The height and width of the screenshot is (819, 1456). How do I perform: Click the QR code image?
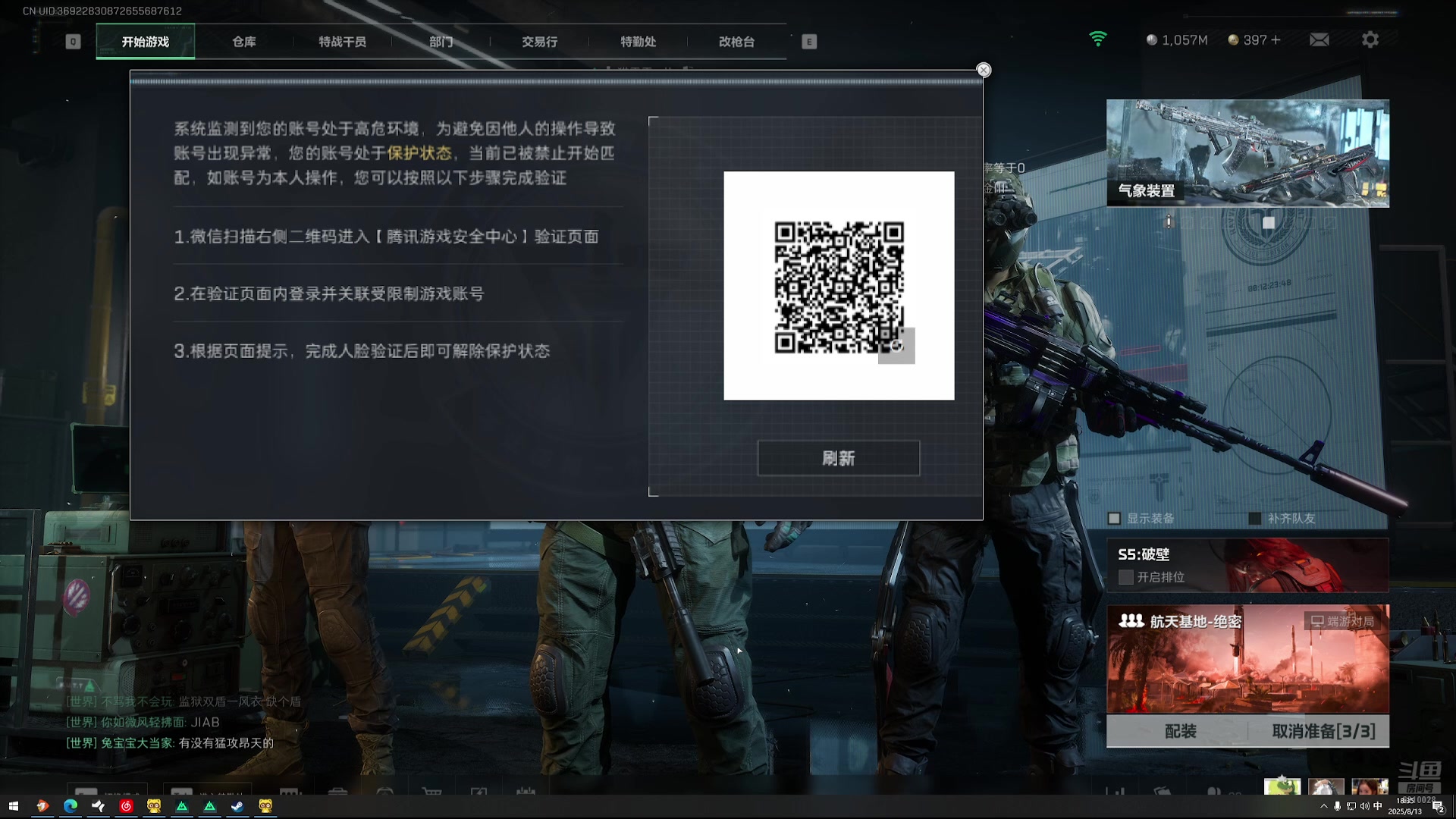pyautogui.click(x=839, y=286)
